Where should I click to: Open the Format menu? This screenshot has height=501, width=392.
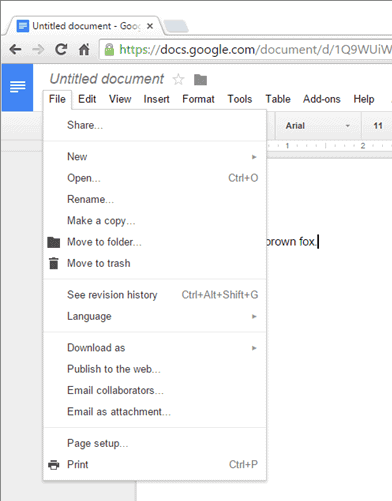tap(198, 99)
